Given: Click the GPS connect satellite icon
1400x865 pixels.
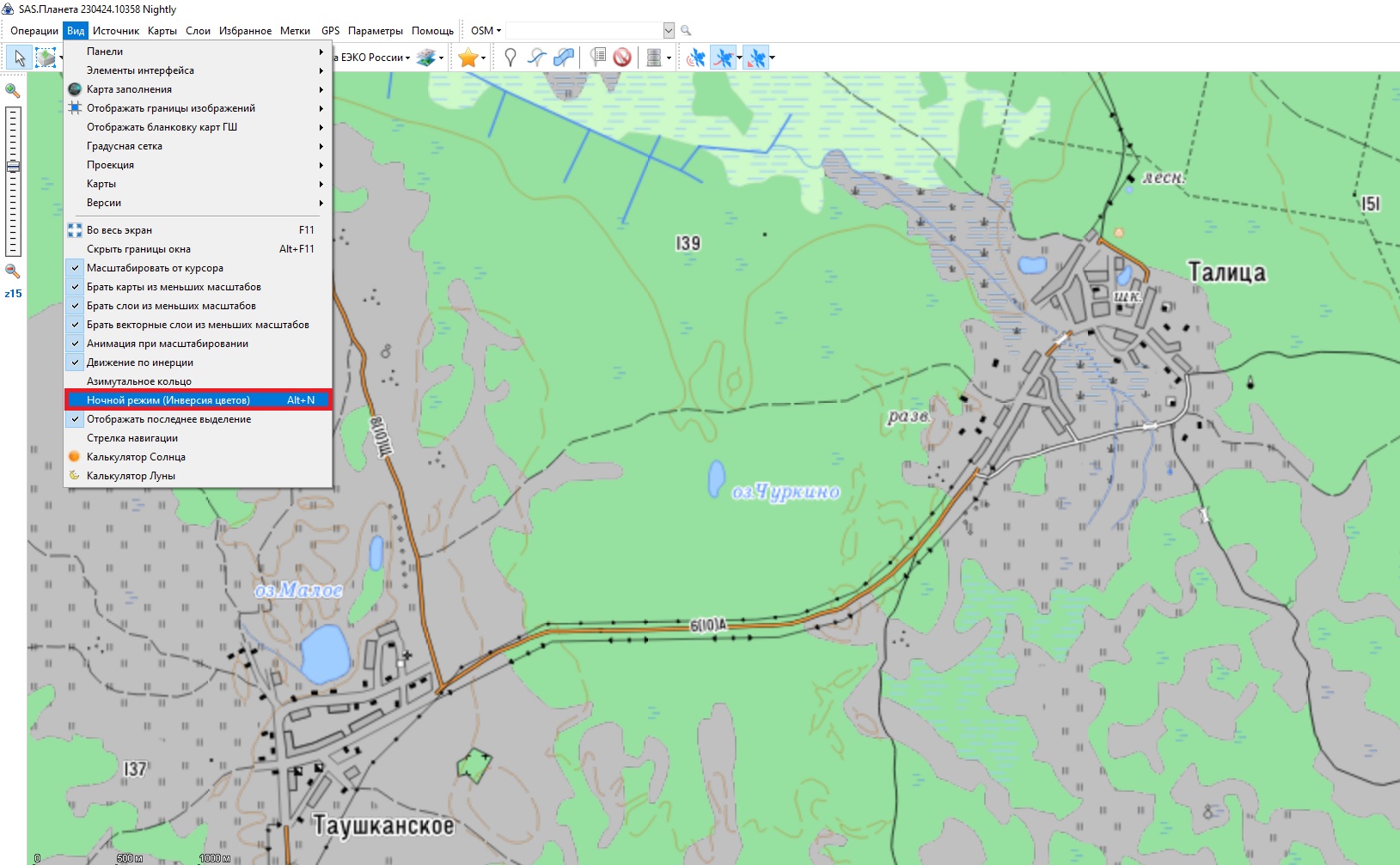Looking at the screenshot, I should click(696, 58).
